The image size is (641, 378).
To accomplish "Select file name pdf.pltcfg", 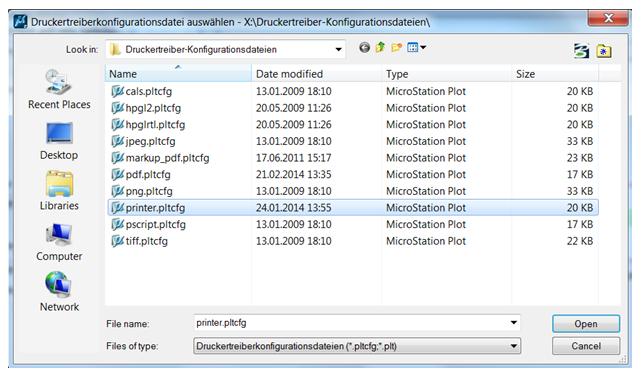I will coord(148,175).
